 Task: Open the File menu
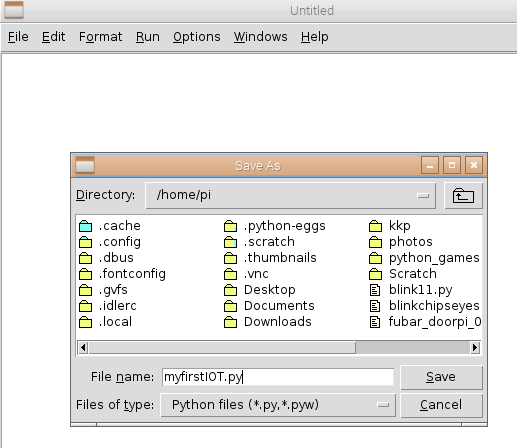[18, 37]
